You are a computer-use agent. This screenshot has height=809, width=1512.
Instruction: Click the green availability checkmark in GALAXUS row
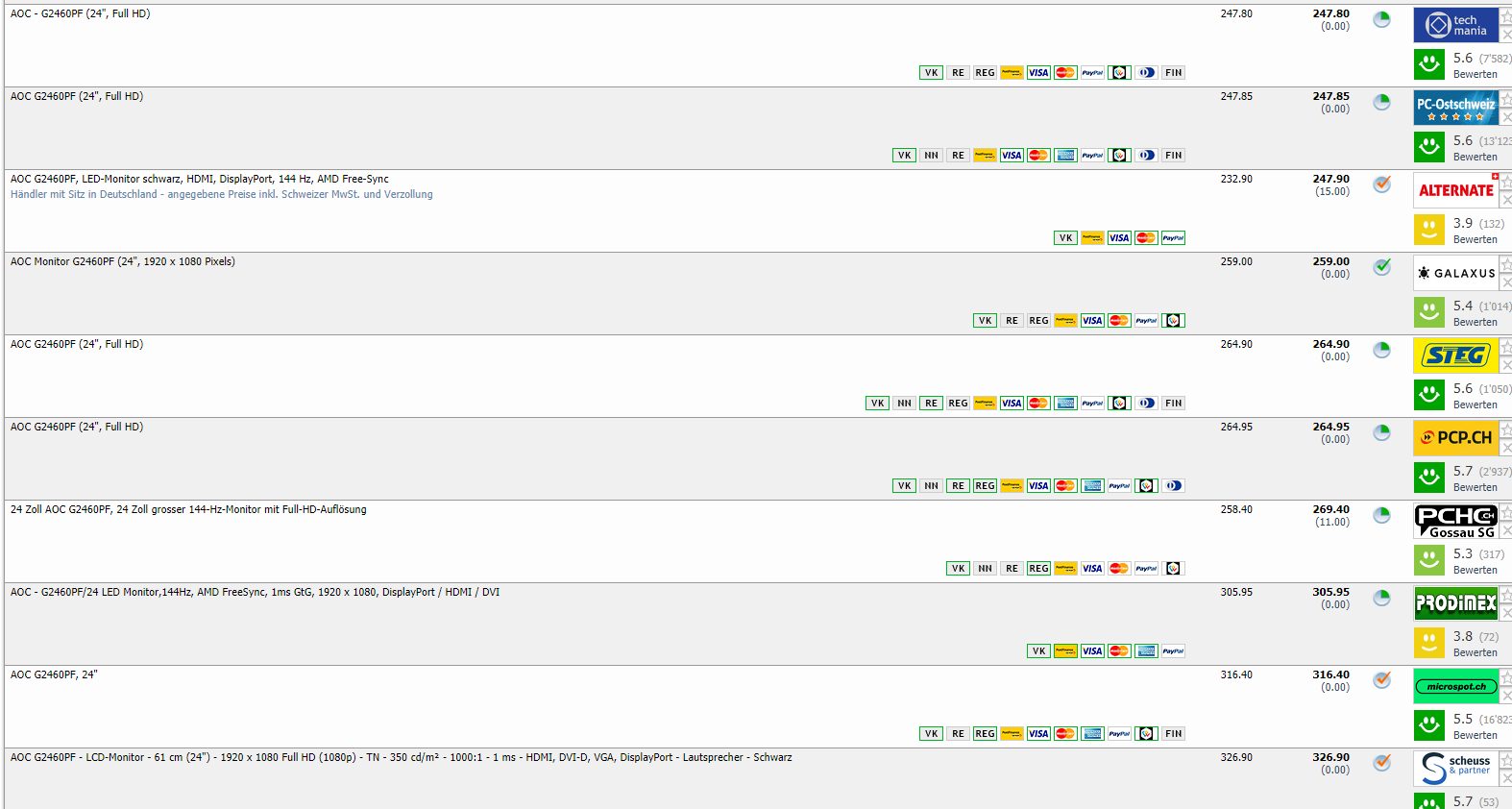(1381, 267)
